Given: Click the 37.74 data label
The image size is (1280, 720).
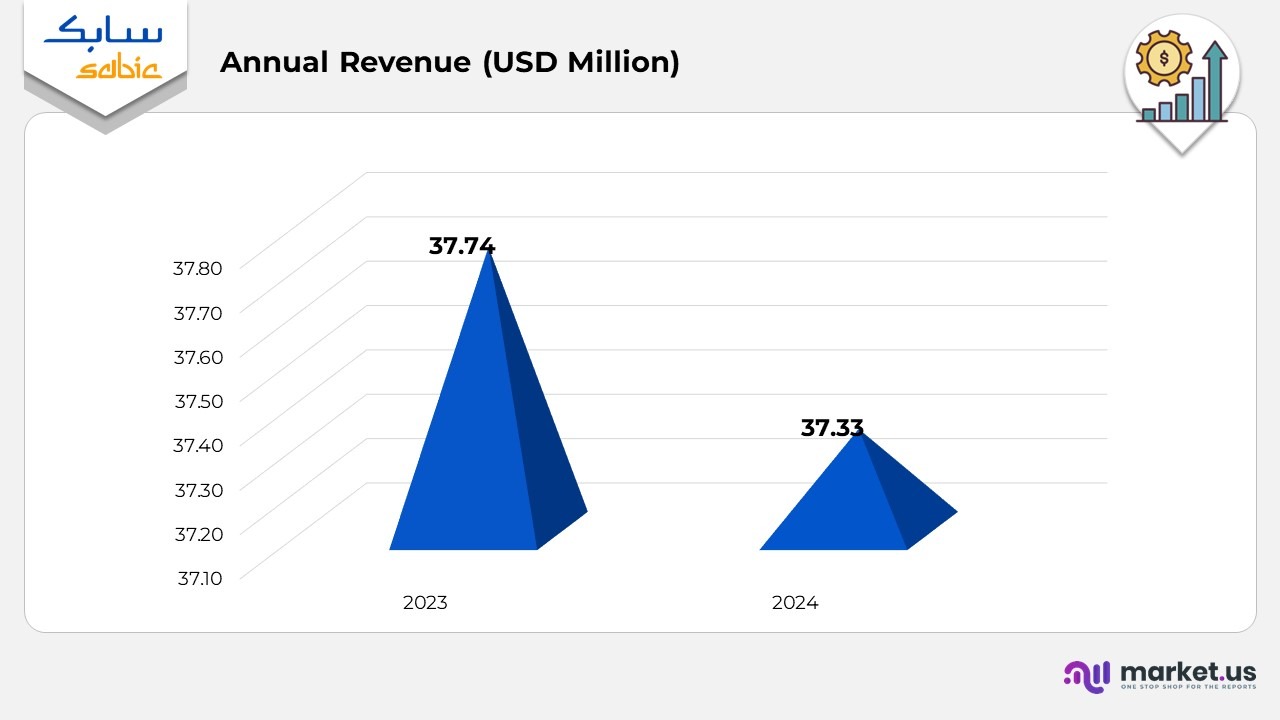Looking at the screenshot, I should click(462, 246).
